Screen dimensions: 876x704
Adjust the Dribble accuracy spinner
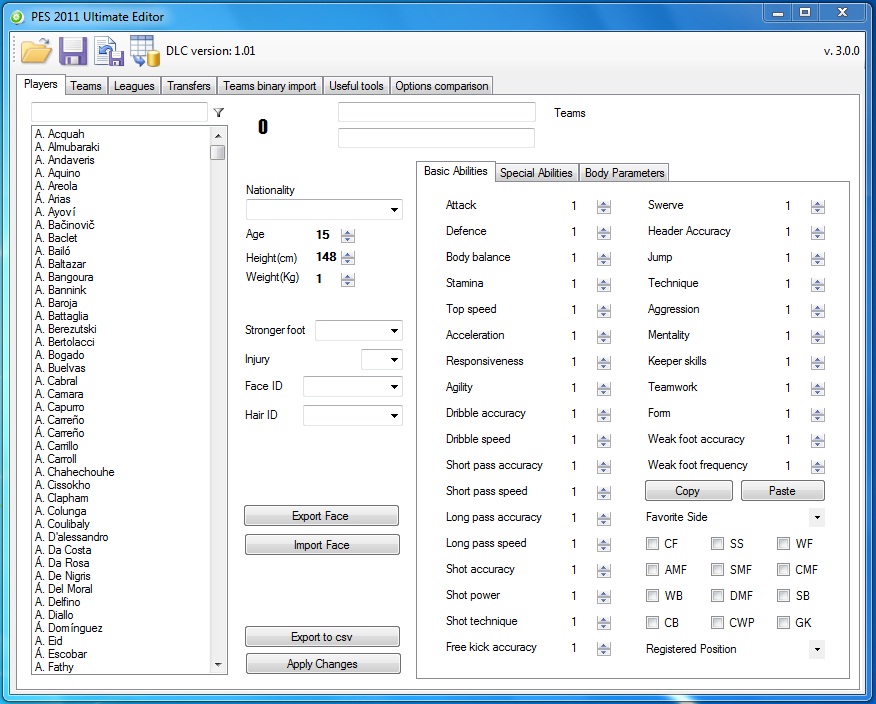point(603,414)
